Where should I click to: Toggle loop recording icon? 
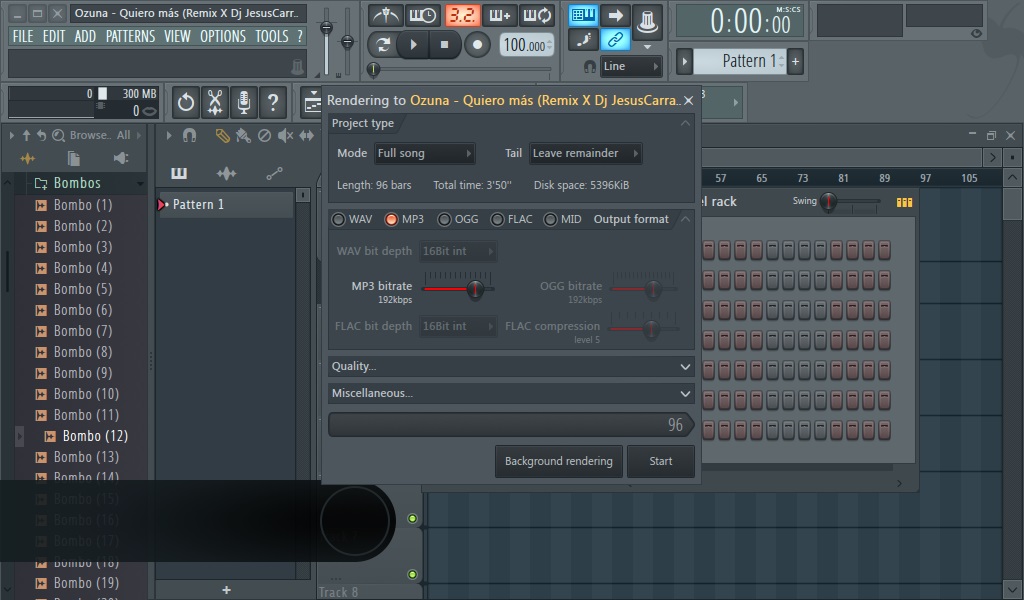click(537, 15)
